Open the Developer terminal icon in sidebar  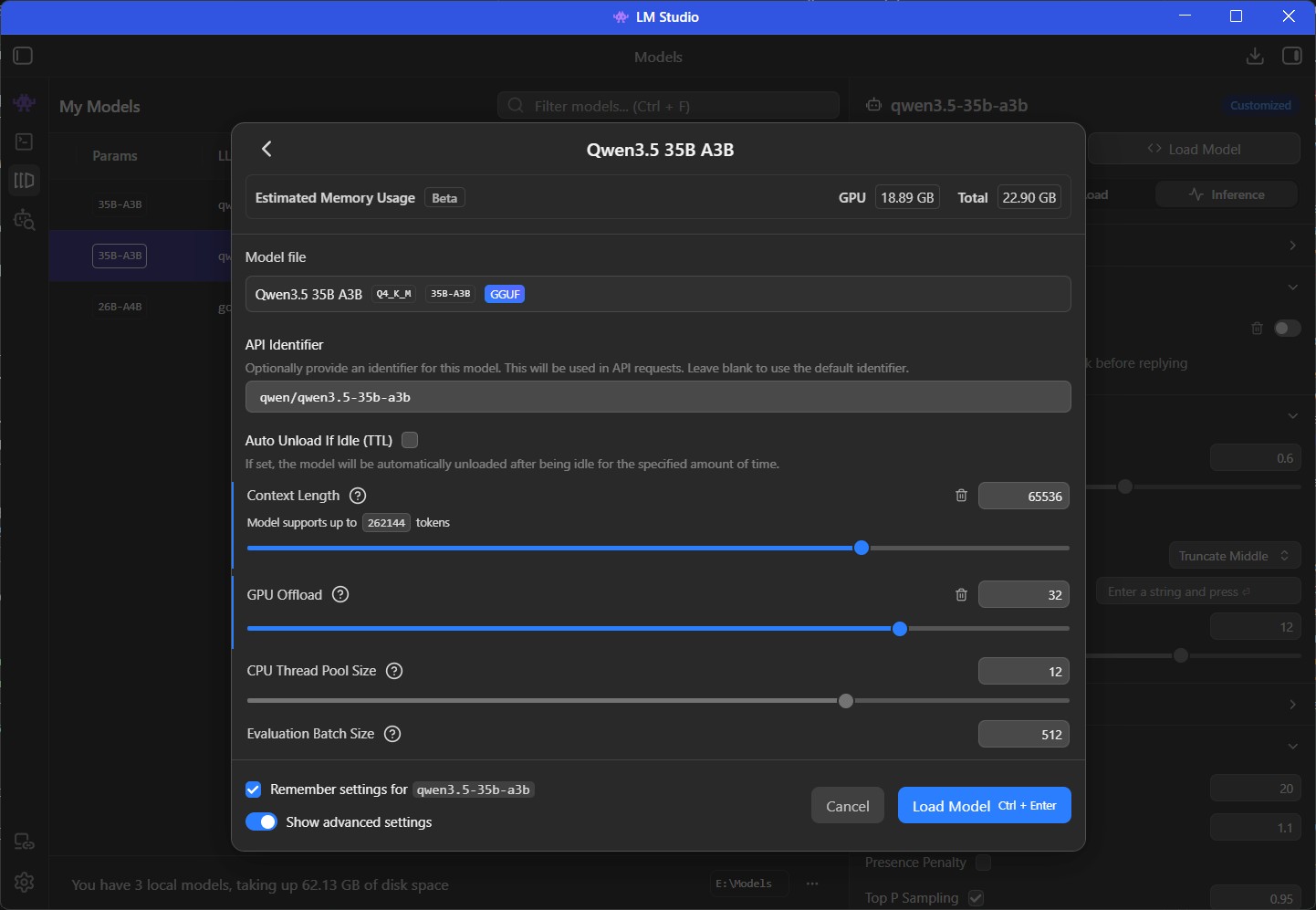(x=25, y=141)
